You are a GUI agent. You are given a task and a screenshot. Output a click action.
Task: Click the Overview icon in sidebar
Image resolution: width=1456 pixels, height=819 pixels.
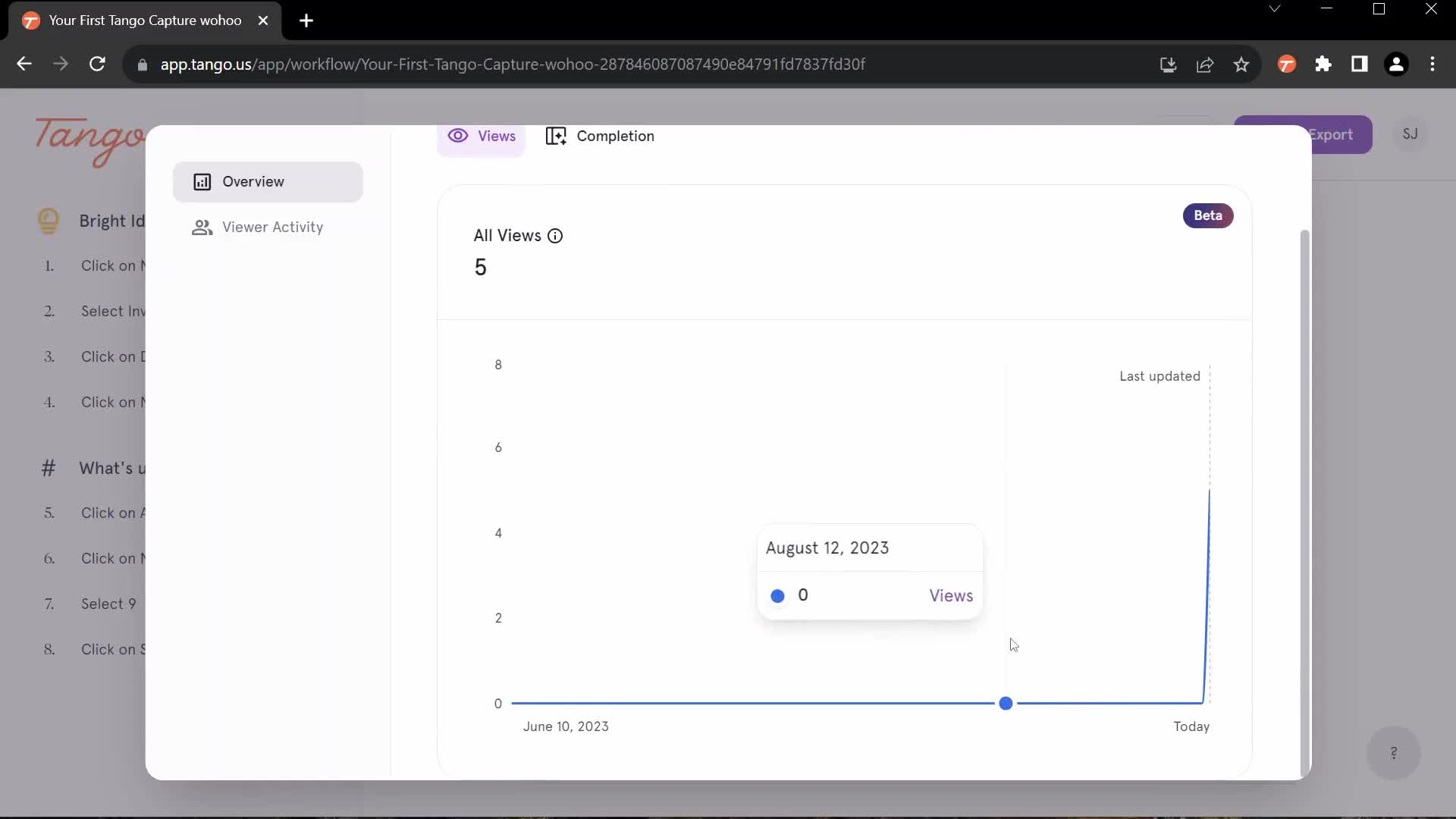[202, 181]
